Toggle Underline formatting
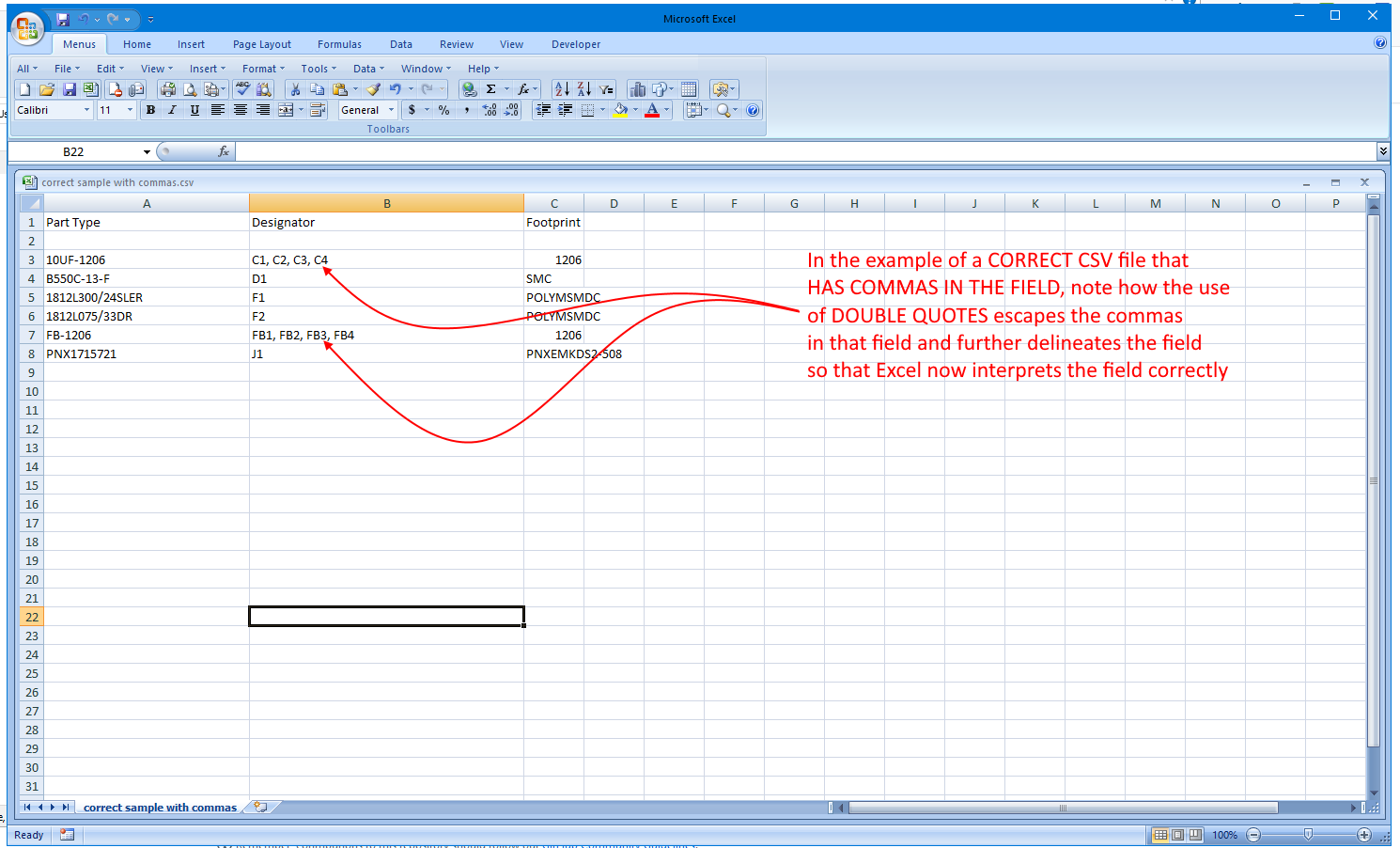The width and height of the screenshot is (1400, 848). 194,110
